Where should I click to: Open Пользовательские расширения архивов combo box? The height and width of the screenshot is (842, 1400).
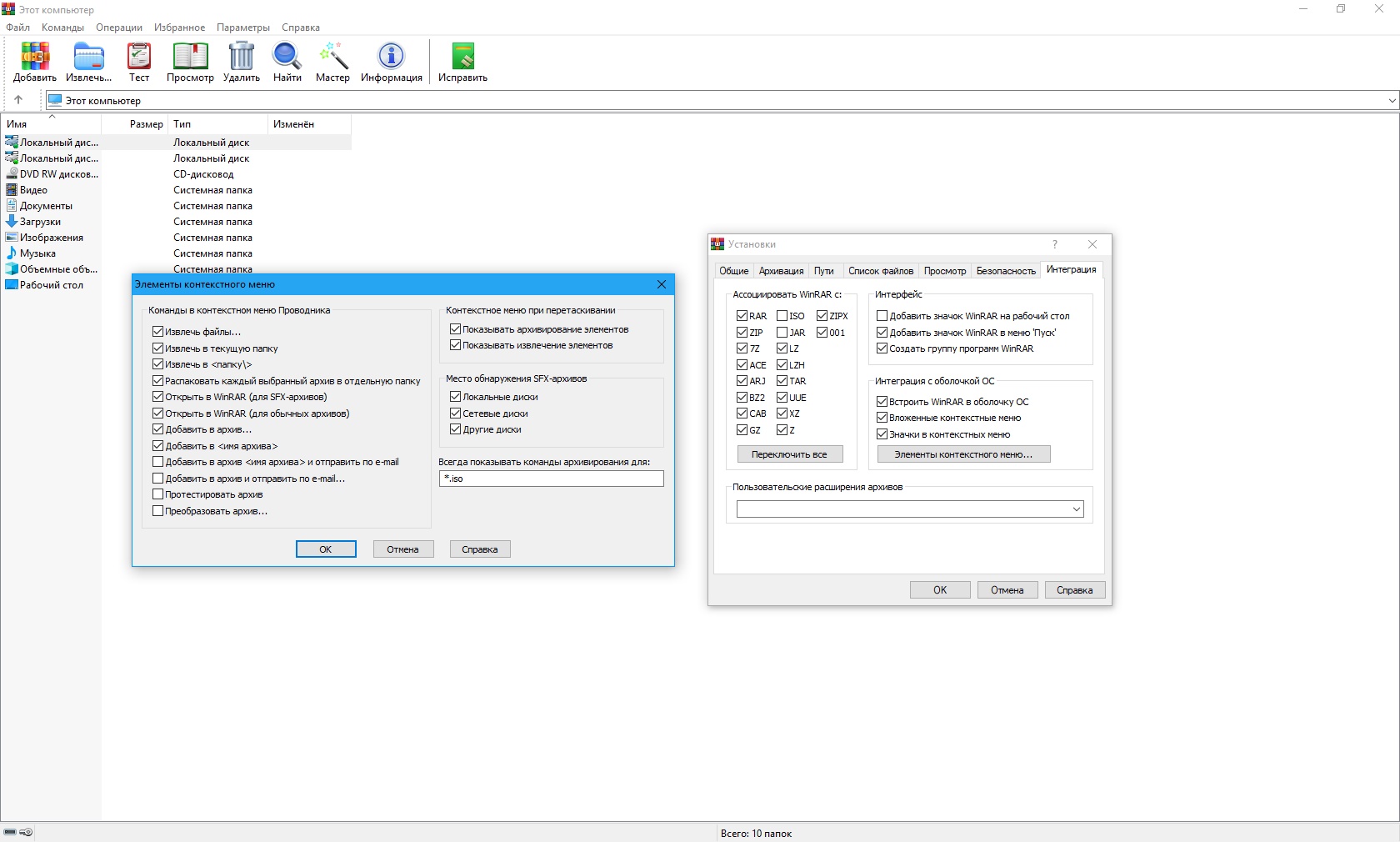point(910,509)
